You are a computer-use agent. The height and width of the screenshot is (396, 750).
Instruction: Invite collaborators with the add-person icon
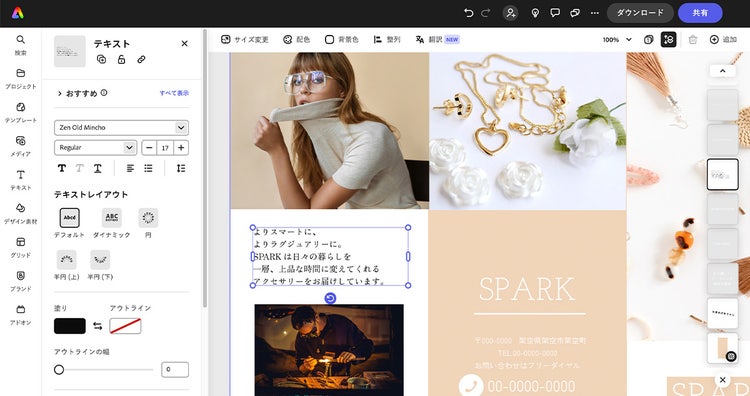[x=510, y=13]
